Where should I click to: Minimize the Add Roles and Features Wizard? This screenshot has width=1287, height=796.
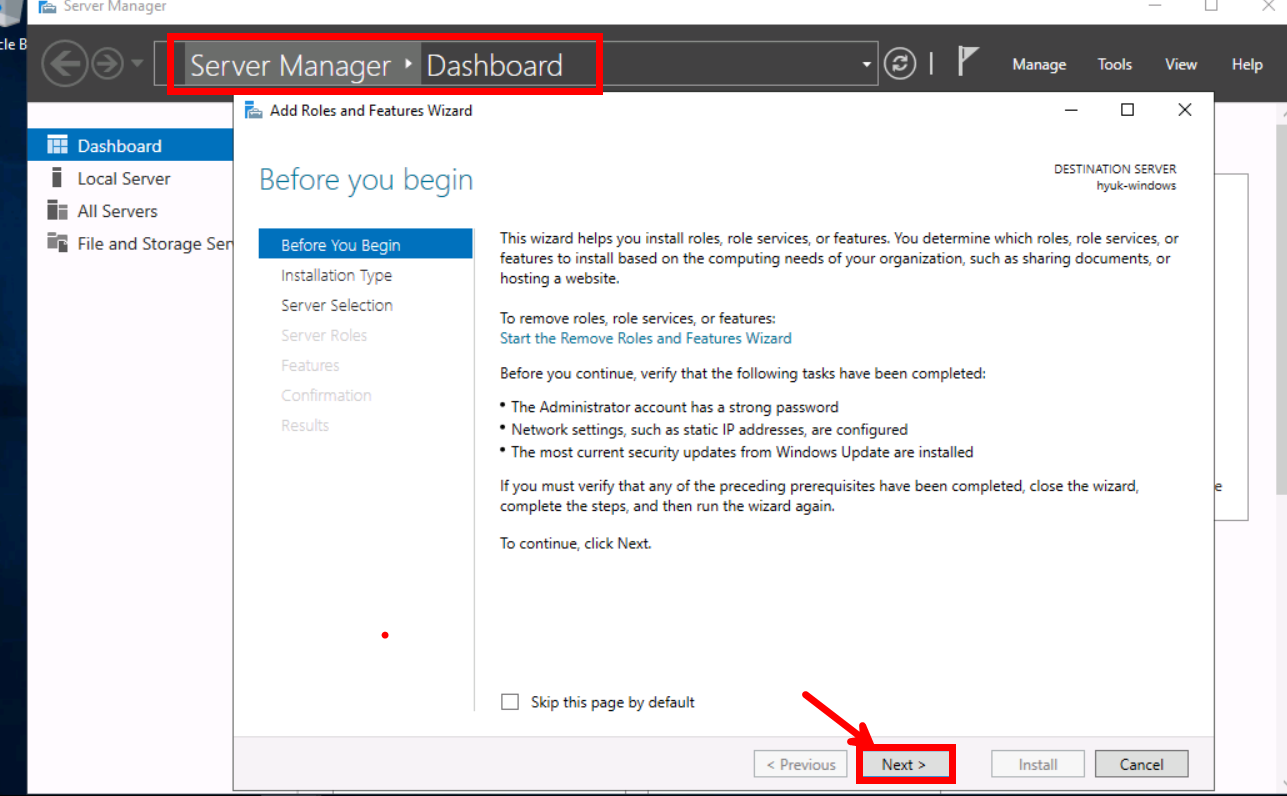pos(1070,110)
